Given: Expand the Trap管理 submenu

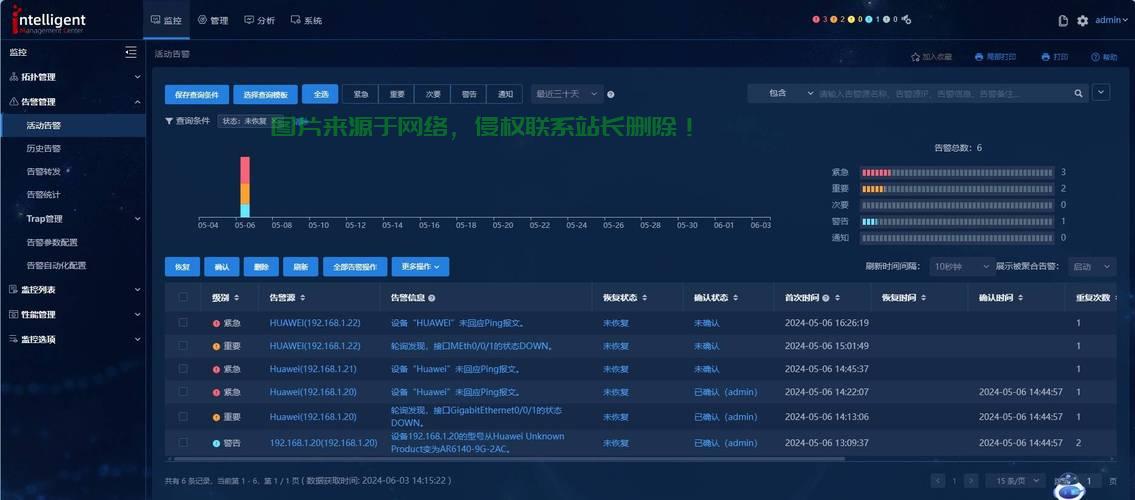Looking at the screenshot, I should (73, 219).
